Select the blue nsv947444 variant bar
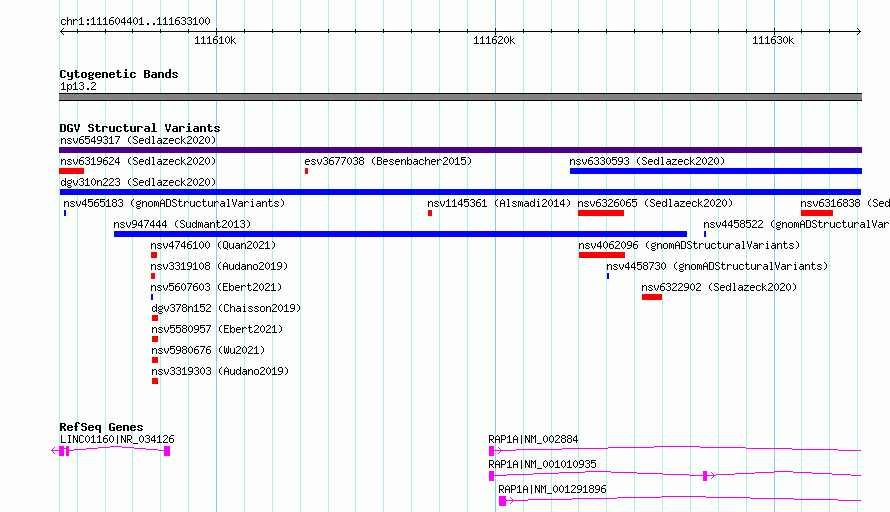 tap(400, 234)
